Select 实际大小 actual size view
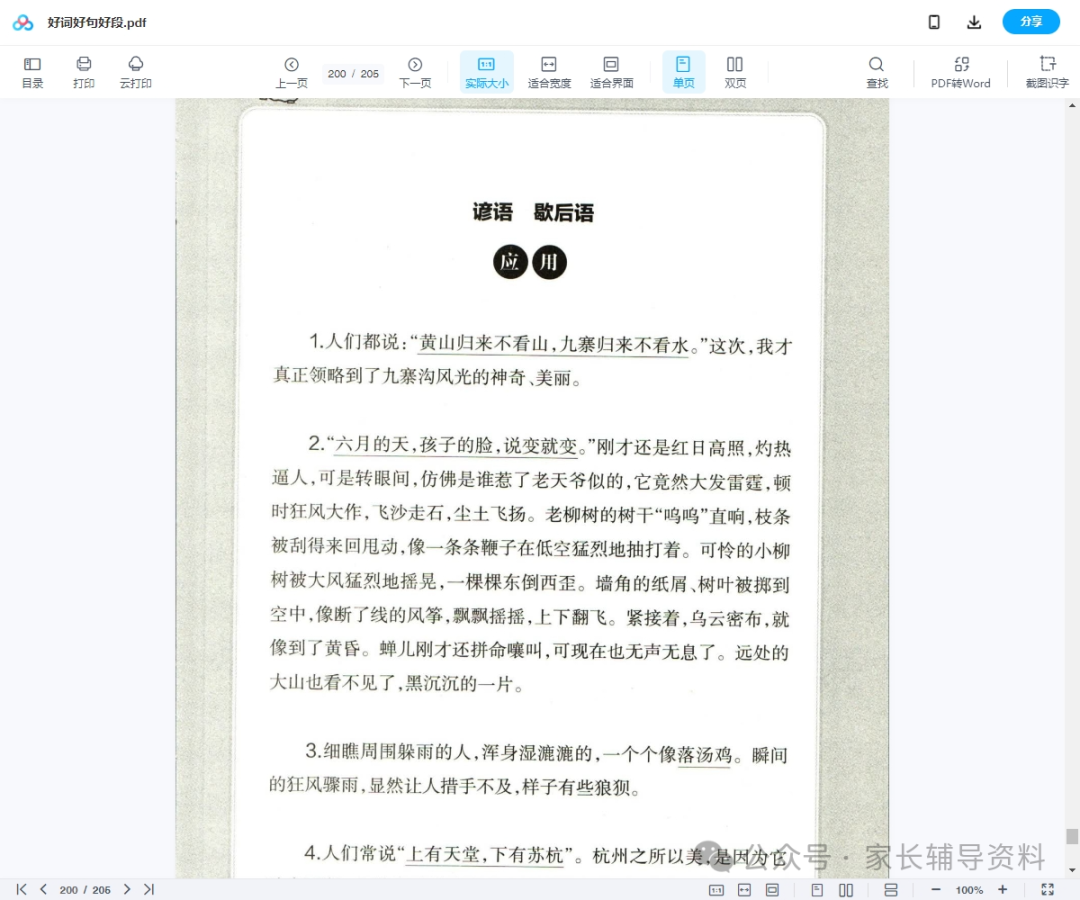This screenshot has width=1080, height=900. coord(486,72)
